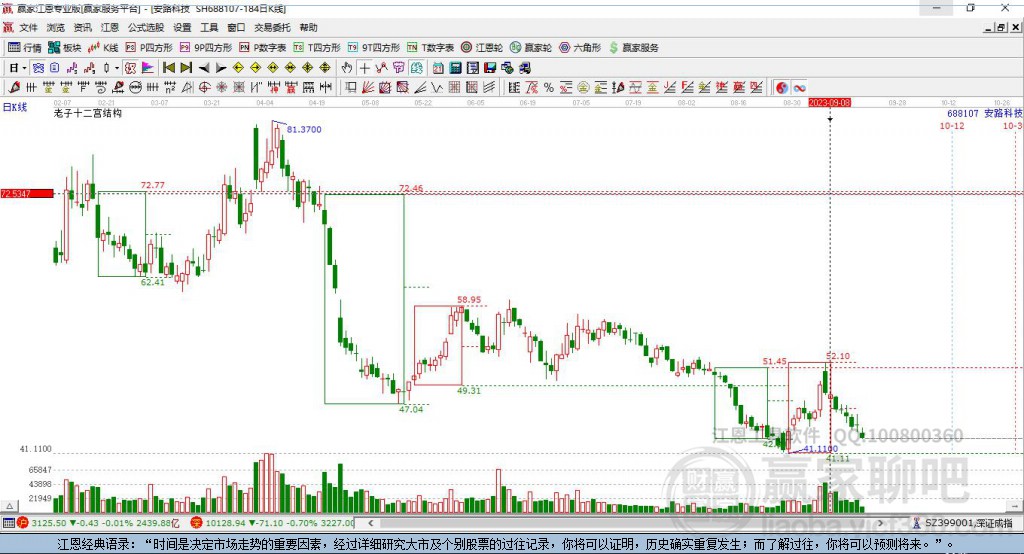Screen dimensions: 1024x554
Task: Launch the 赢家轮 wheel tool
Action: pyautogui.click(x=531, y=48)
